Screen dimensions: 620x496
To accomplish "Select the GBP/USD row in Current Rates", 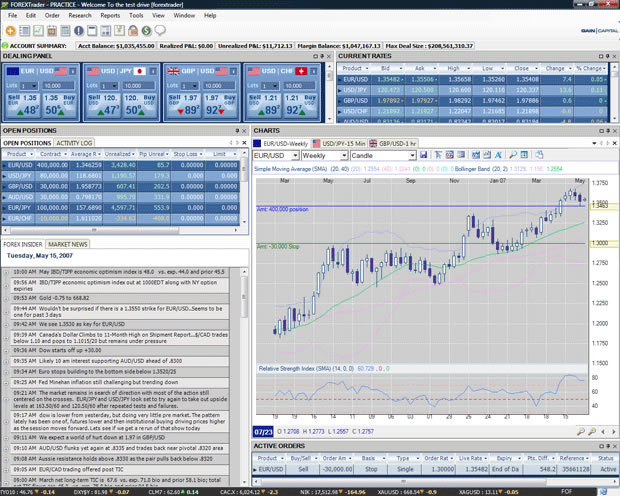I will [x=473, y=101].
